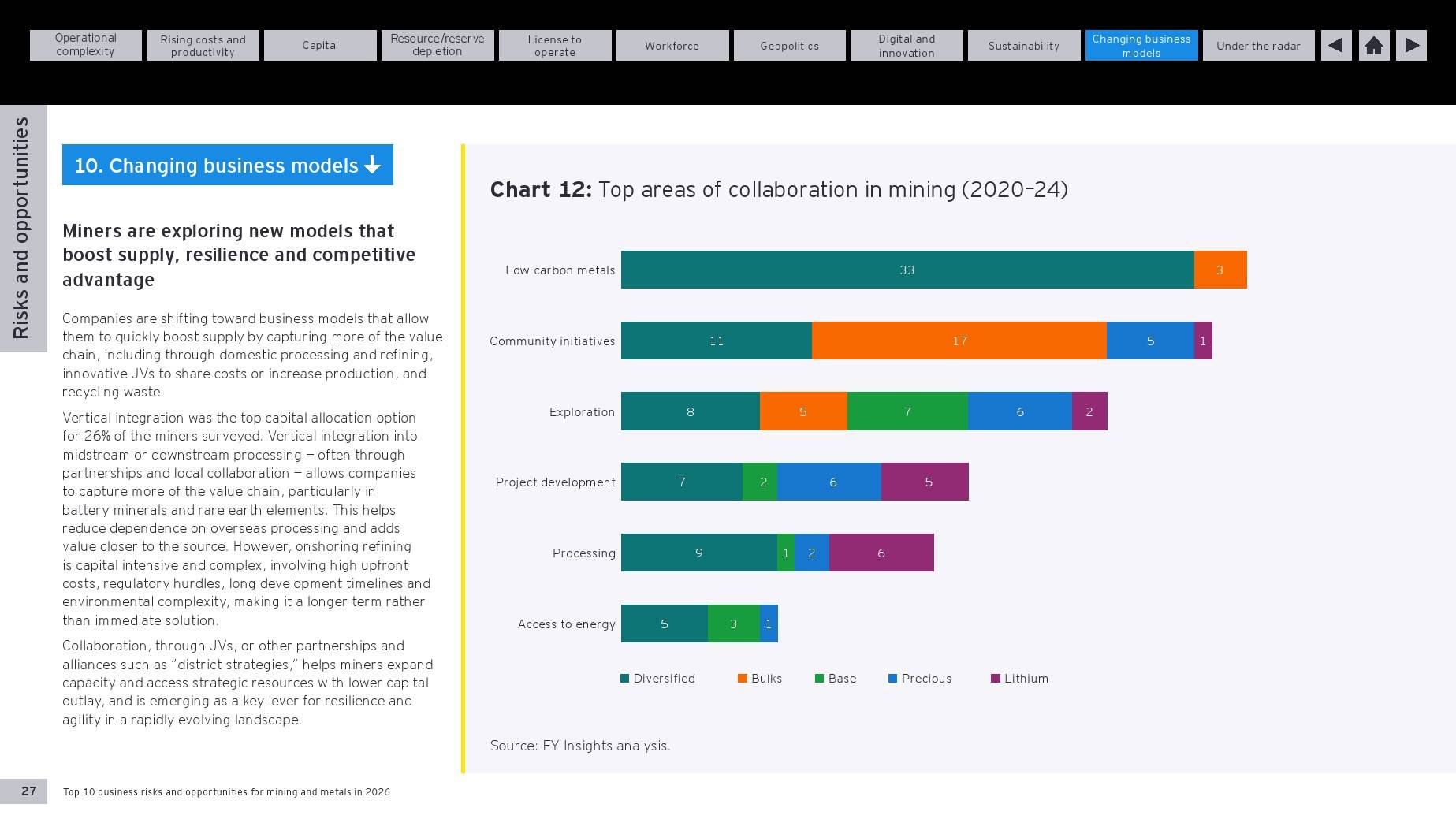
Task: Click the Diversified legend swatch
Action: point(625,679)
